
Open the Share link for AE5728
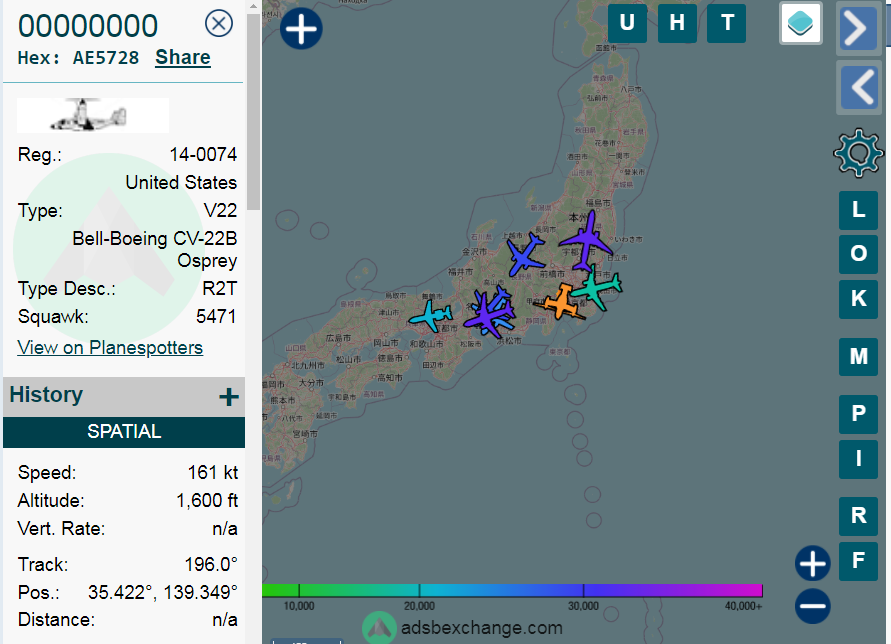pos(183,57)
